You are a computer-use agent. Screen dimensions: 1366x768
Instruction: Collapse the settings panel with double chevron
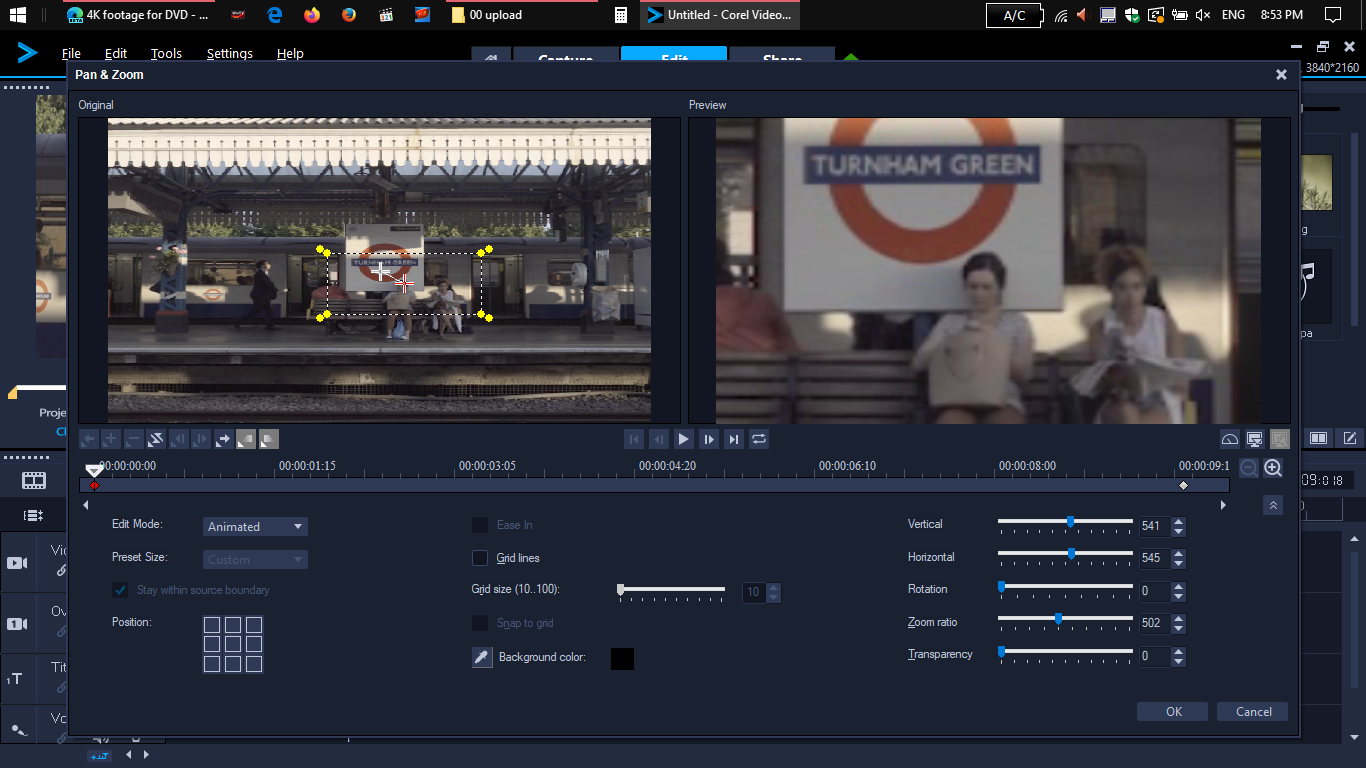1273,505
